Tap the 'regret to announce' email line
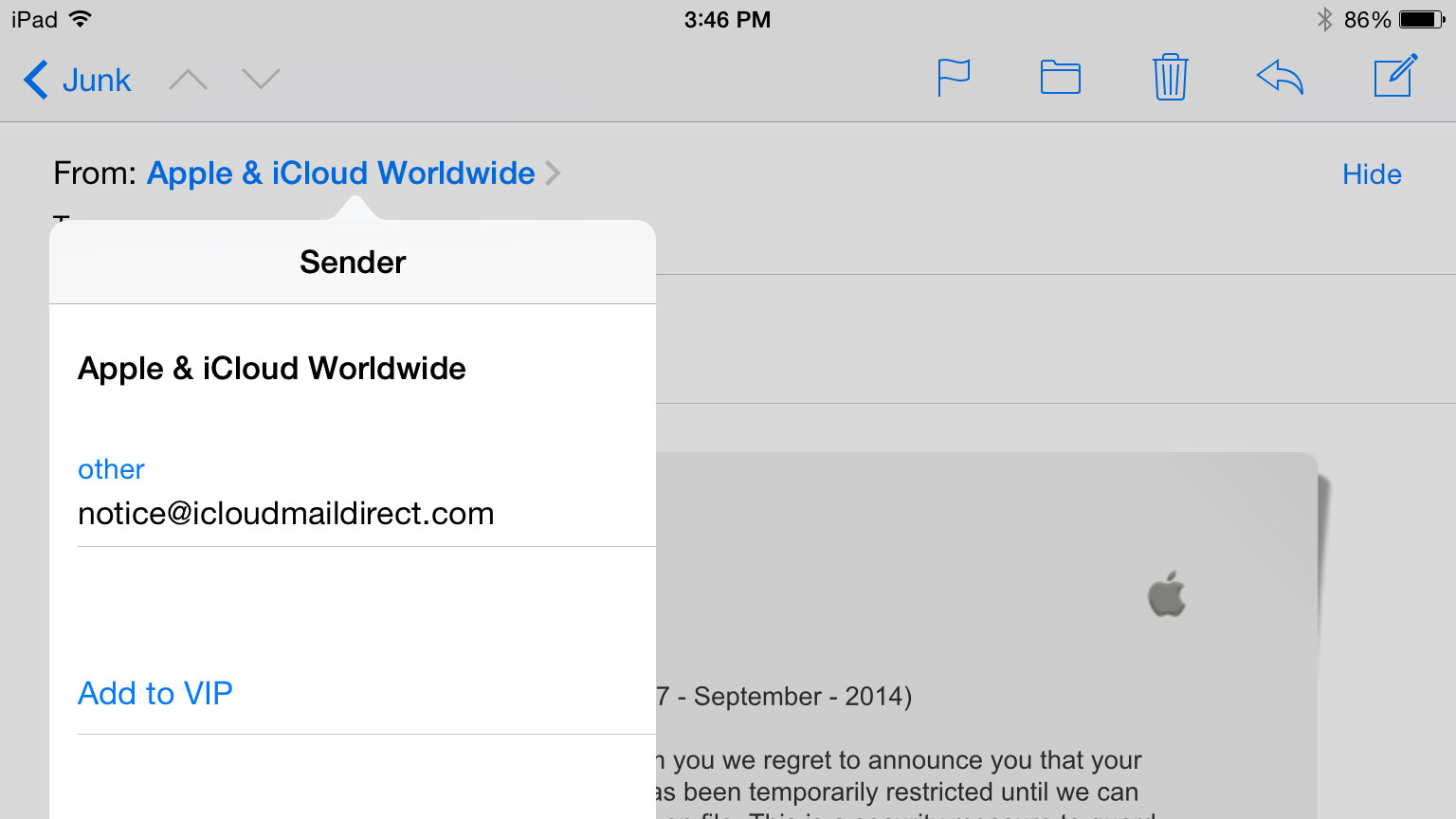The height and width of the screenshot is (819, 1456). click(x=899, y=760)
